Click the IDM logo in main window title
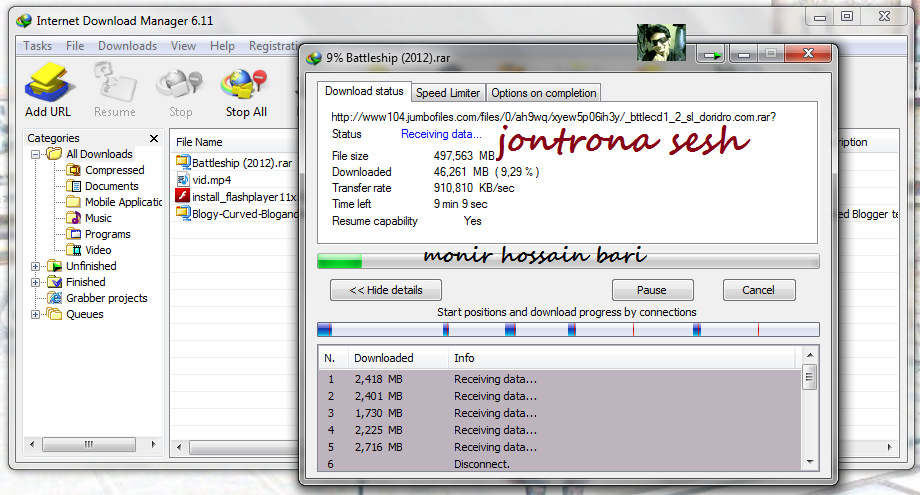 24,21
